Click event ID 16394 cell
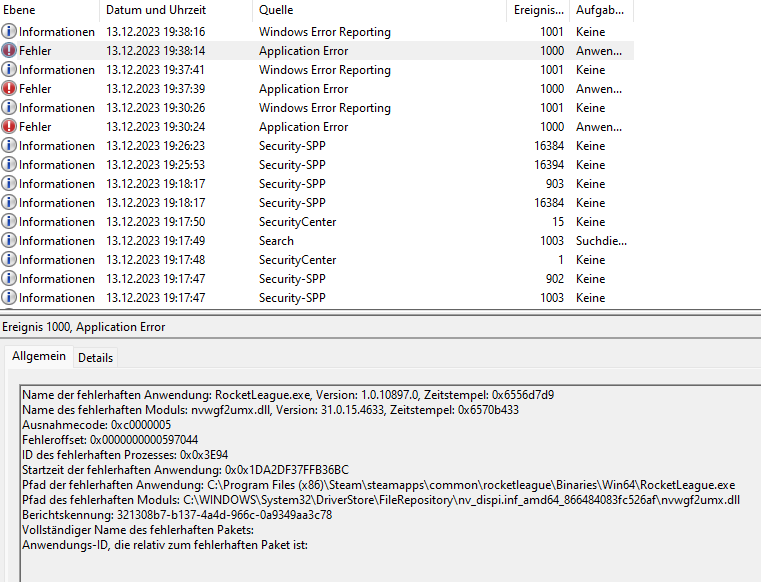Image resolution: width=761 pixels, height=582 pixels. click(x=549, y=165)
